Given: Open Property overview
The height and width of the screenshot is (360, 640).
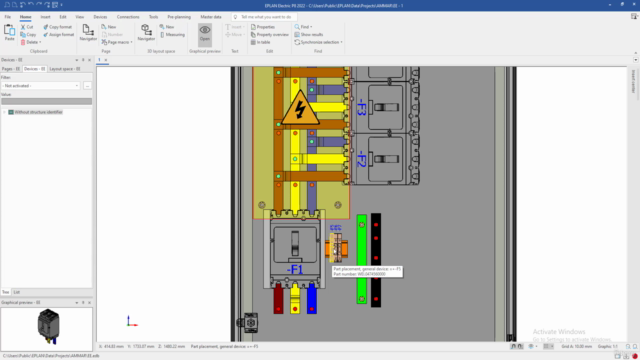Looking at the screenshot, I should tap(270, 35).
